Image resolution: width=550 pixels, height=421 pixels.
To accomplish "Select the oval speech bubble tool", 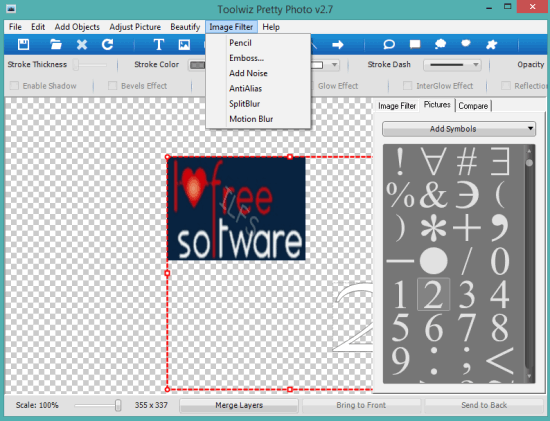I will tap(389, 45).
